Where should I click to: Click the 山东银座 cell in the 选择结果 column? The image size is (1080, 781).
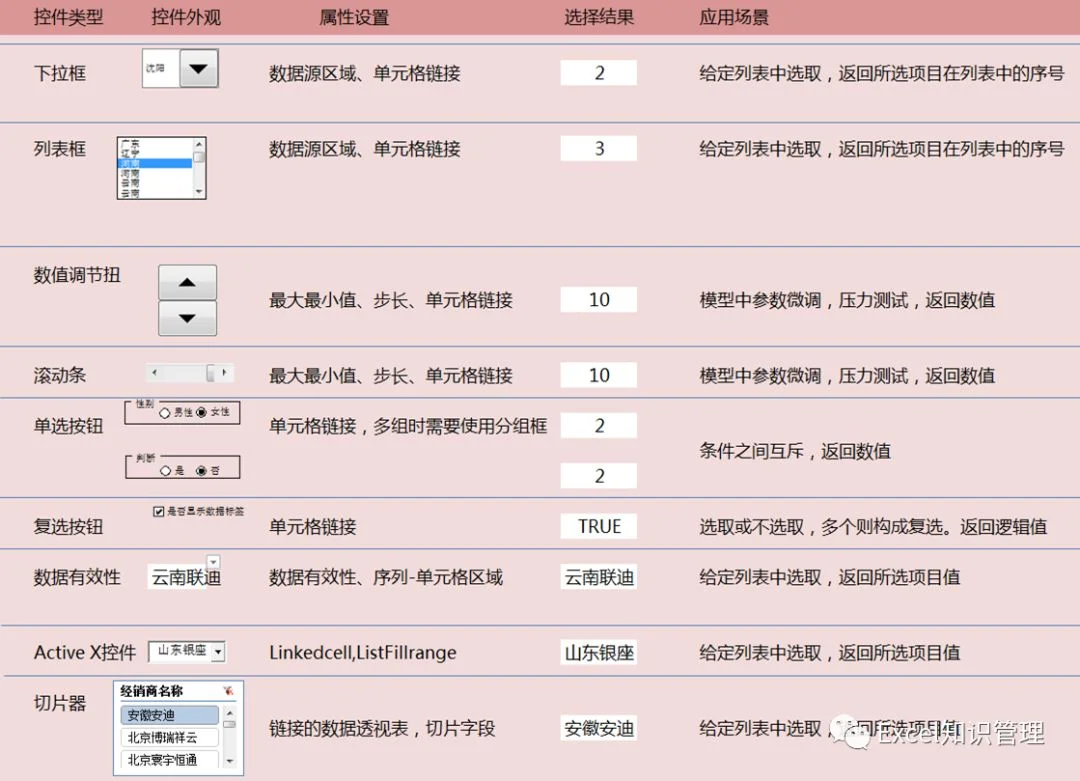[599, 652]
